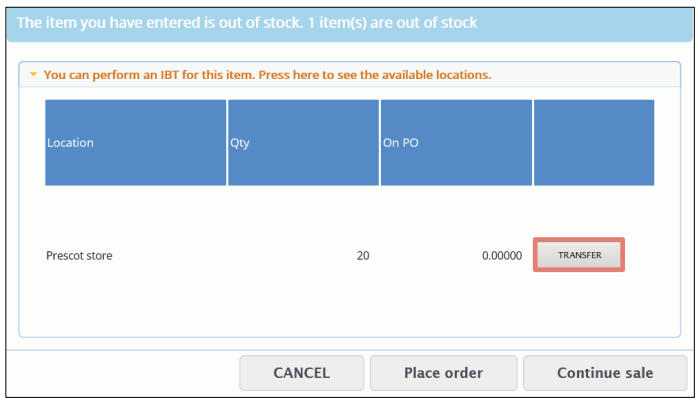698x402 pixels.
Task: Open the IBT available locations message
Action: point(267,75)
